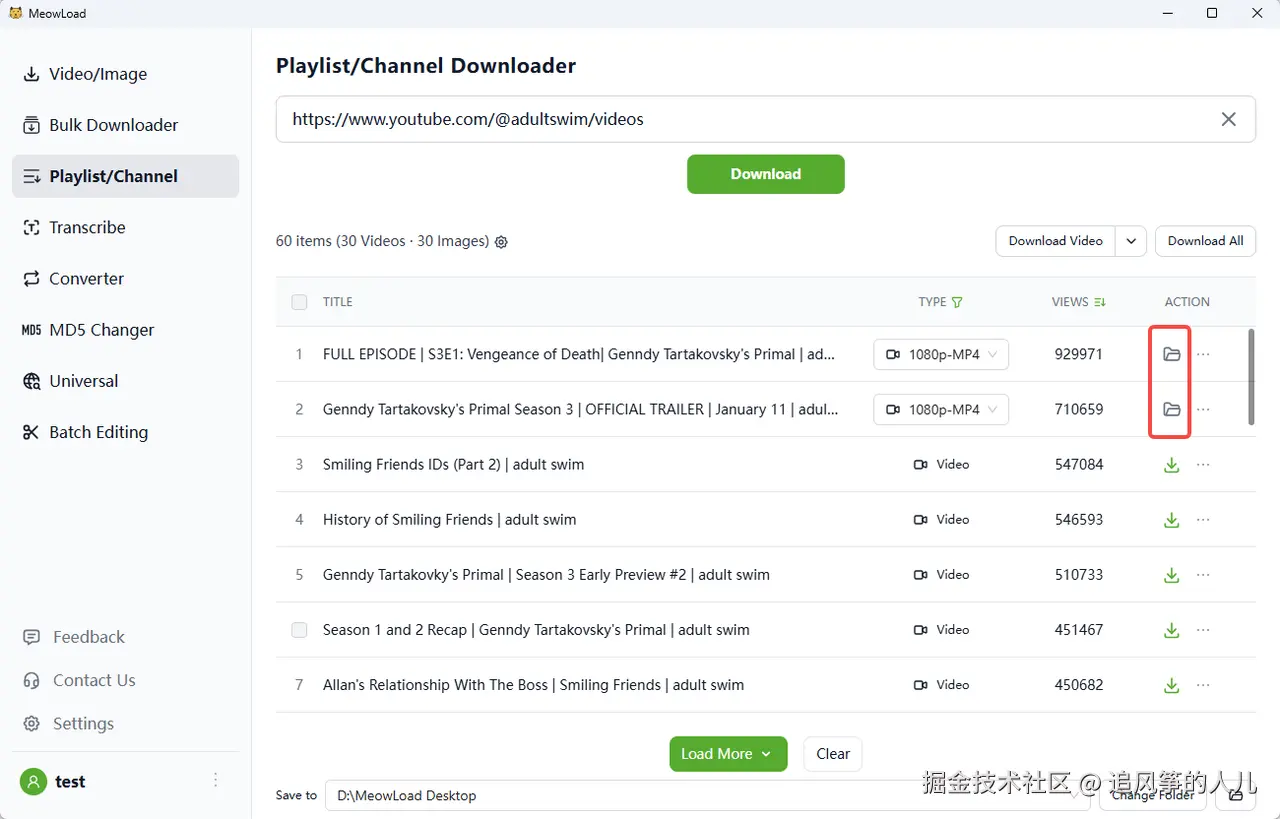Select title History of Smiling Friends

click(x=449, y=520)
